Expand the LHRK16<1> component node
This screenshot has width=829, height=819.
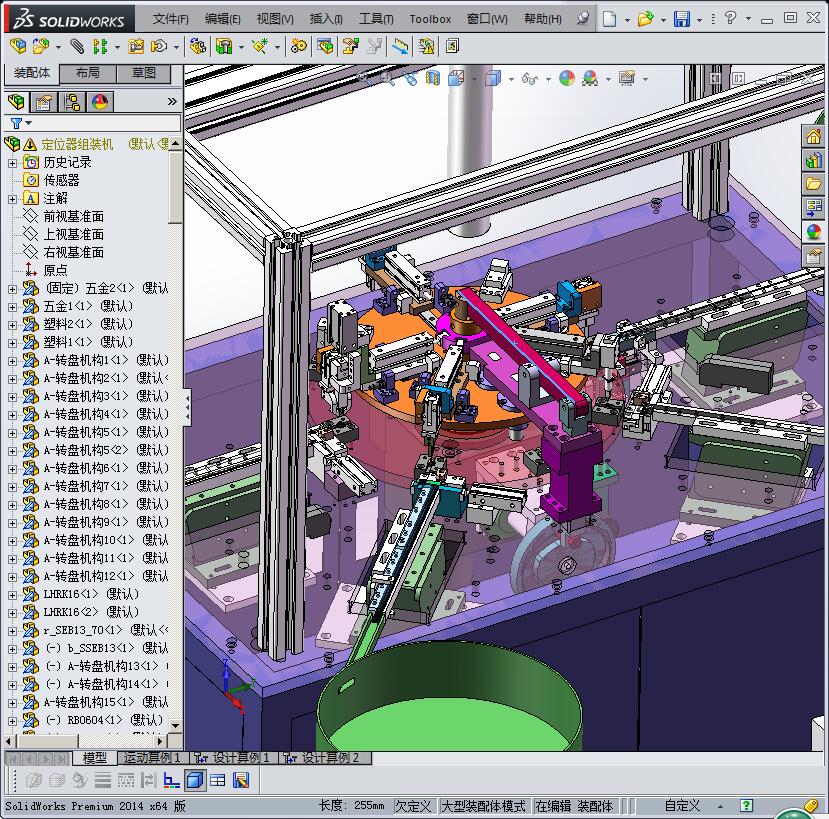tap(12, 595)
